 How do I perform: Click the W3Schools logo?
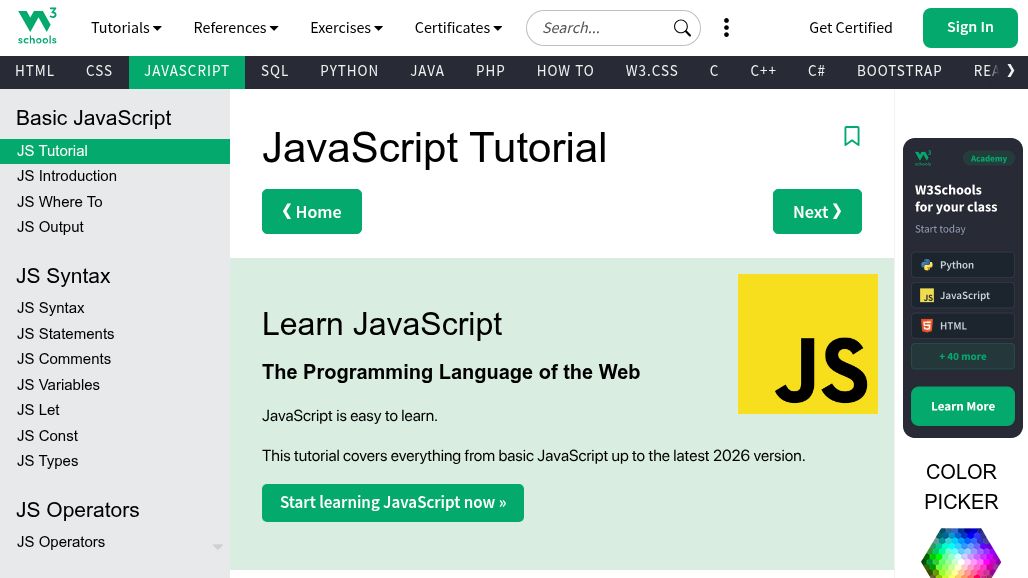pos(37,27)
